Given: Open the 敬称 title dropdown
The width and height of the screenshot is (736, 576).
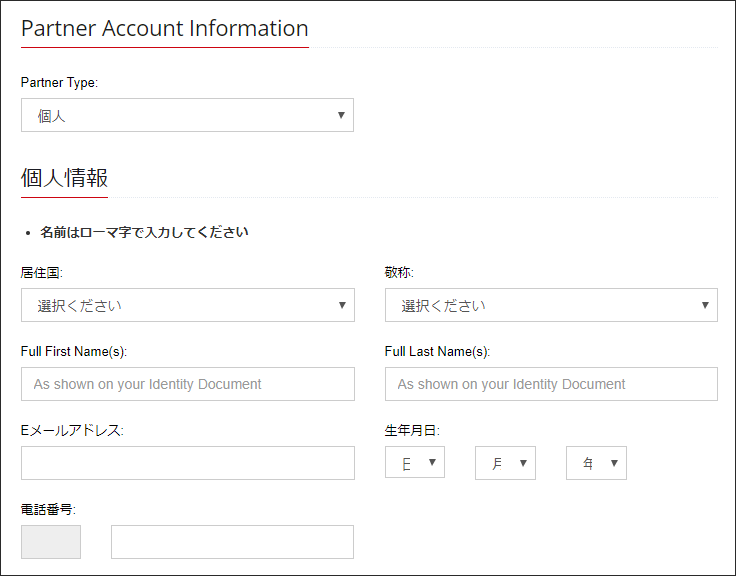Looking at the screenshot, I should [551, 305].
